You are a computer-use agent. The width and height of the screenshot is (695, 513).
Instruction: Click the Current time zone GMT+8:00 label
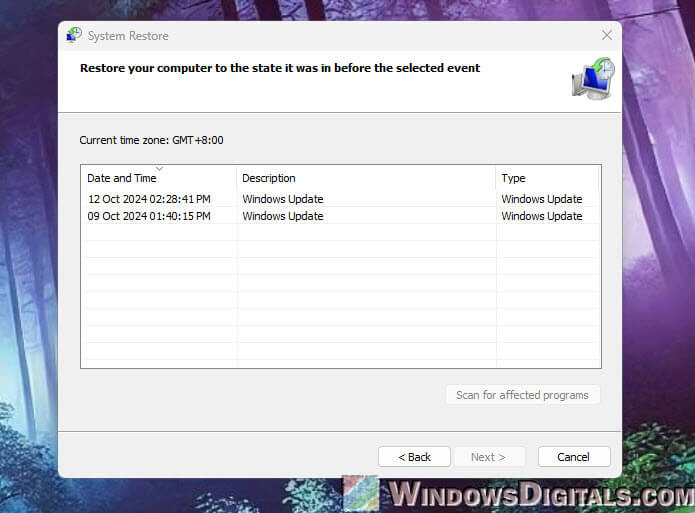[x=152, y=140]
